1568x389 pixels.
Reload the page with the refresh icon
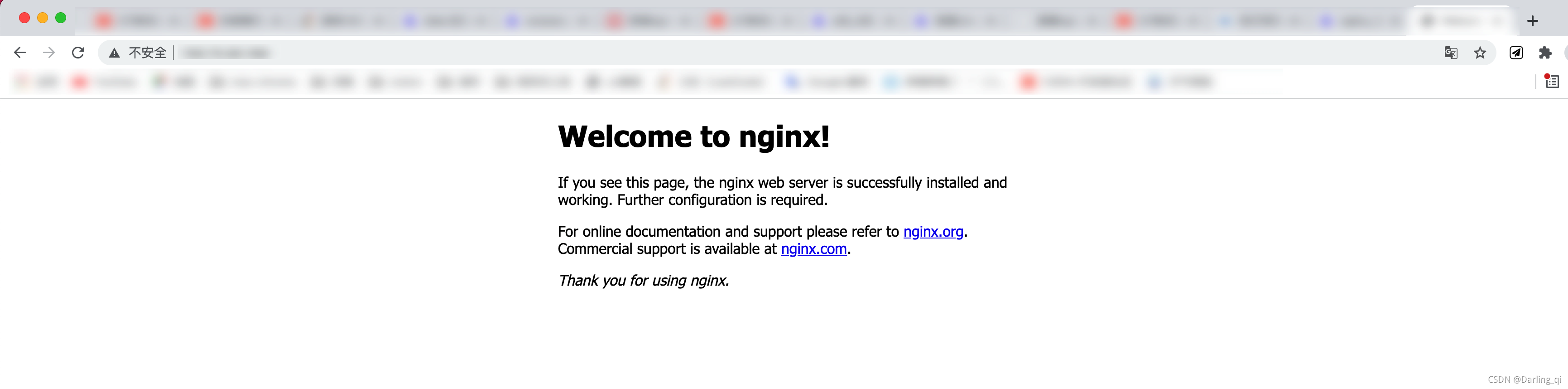[x=78, y=53]
